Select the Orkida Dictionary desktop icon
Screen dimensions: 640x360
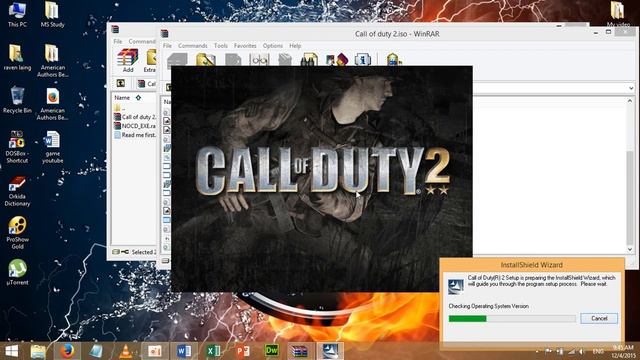pyautogui.click(x=17, y=191)
